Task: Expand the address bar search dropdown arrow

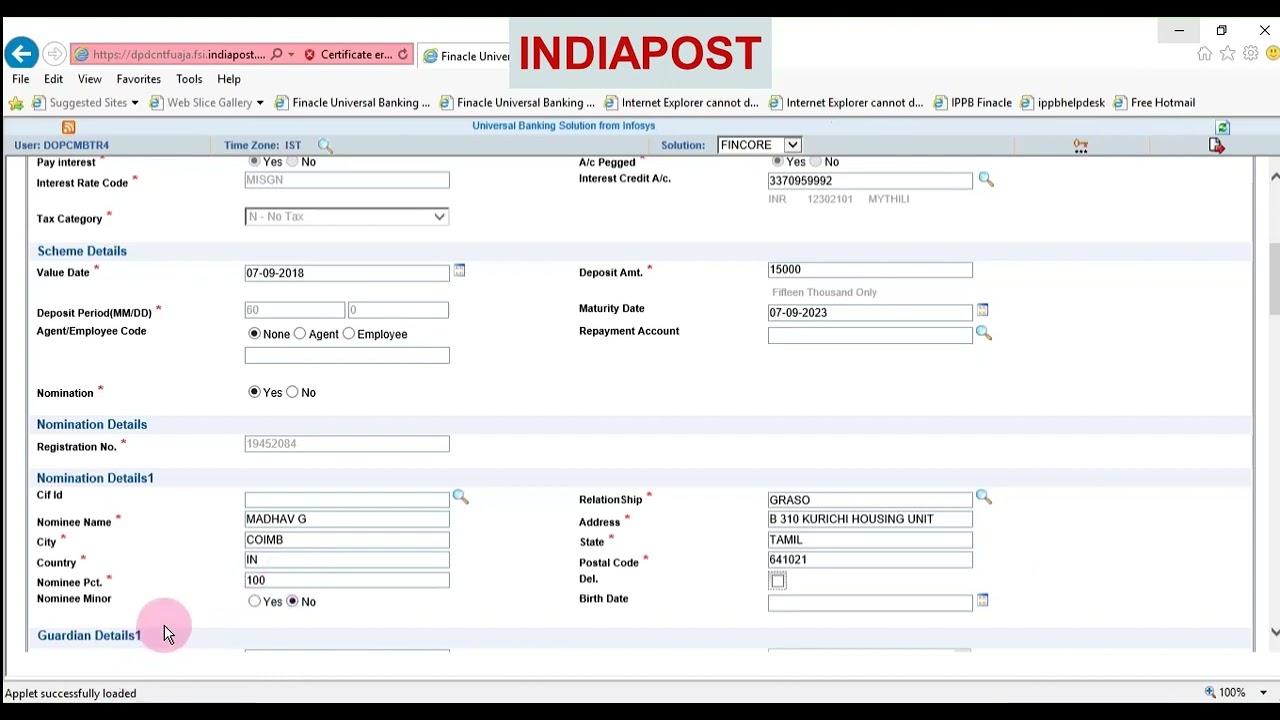Action: pos(291,55)
